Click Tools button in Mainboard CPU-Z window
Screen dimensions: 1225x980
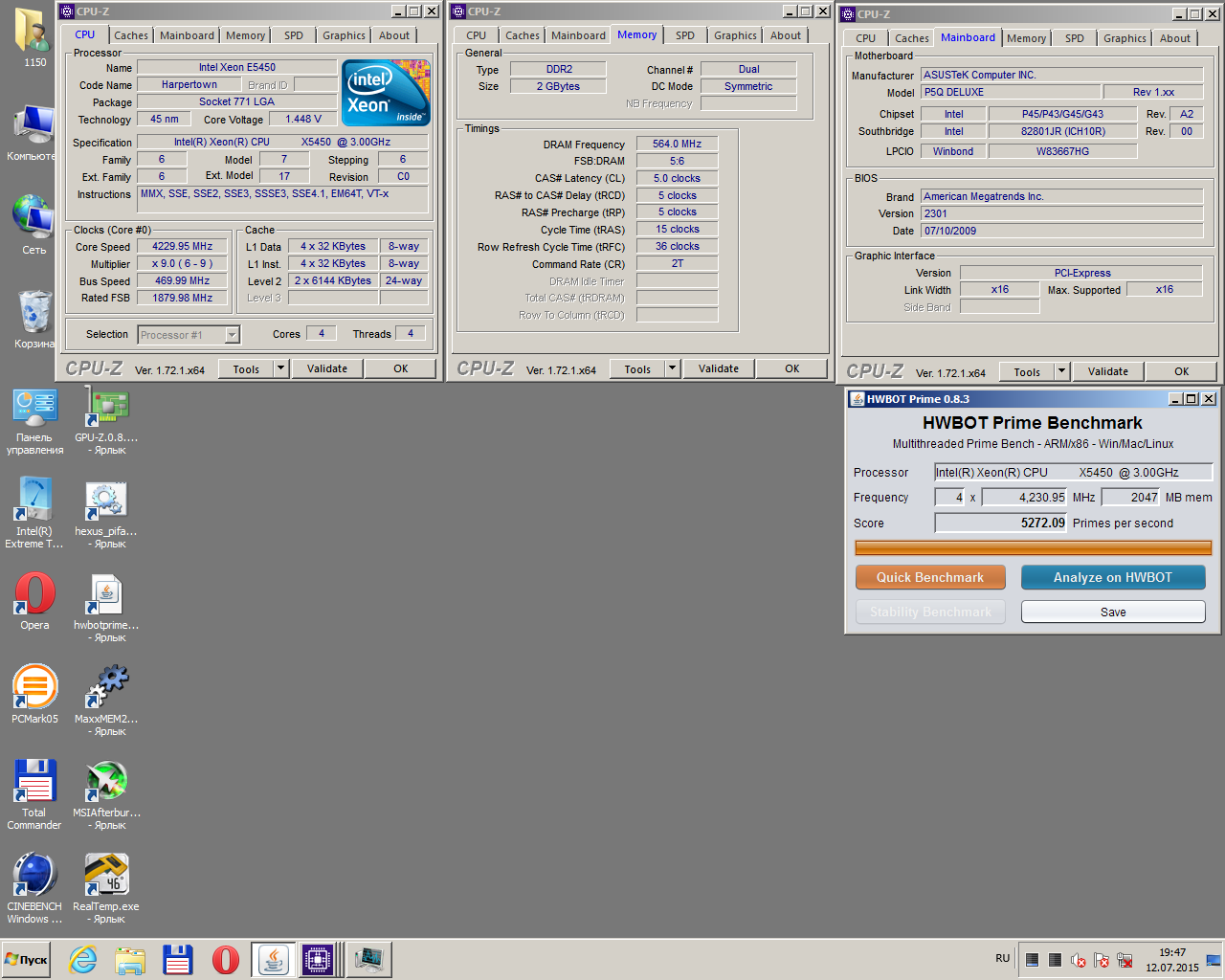(1027, 371)
